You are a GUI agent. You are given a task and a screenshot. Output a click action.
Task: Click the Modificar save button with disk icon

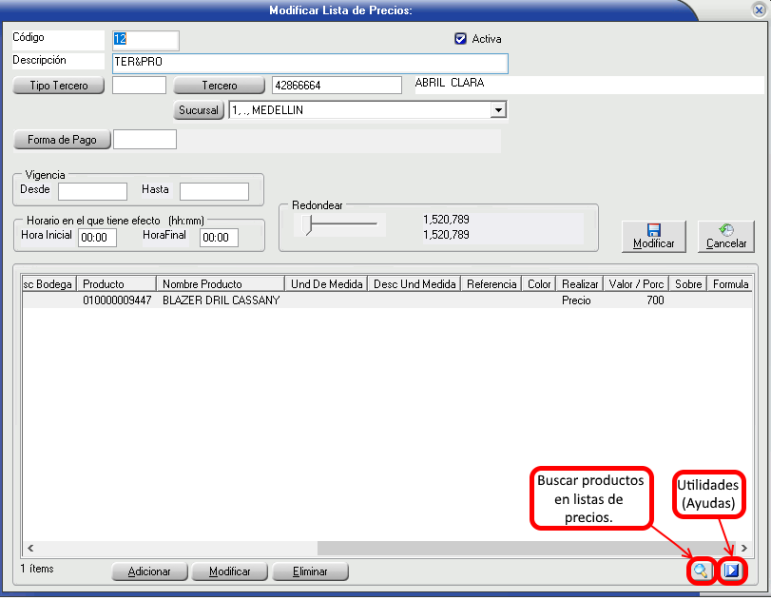(653, 236)
